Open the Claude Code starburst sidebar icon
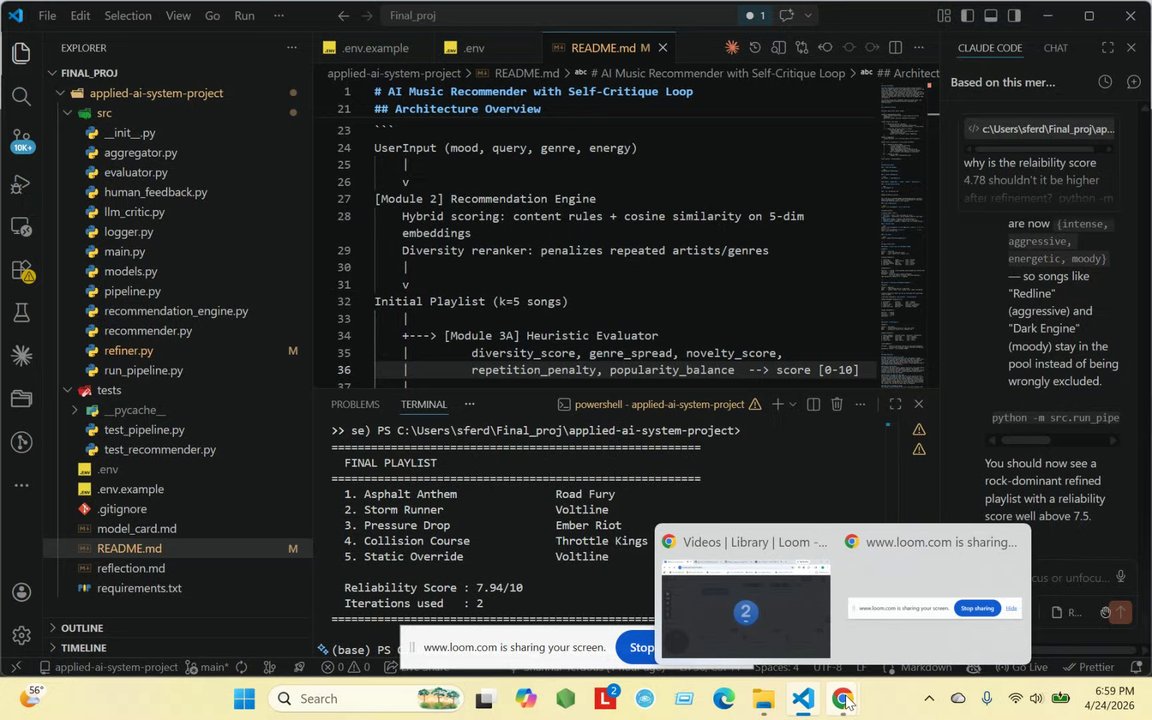Viewport: 1152px width, 720px height. pos(21,356)
